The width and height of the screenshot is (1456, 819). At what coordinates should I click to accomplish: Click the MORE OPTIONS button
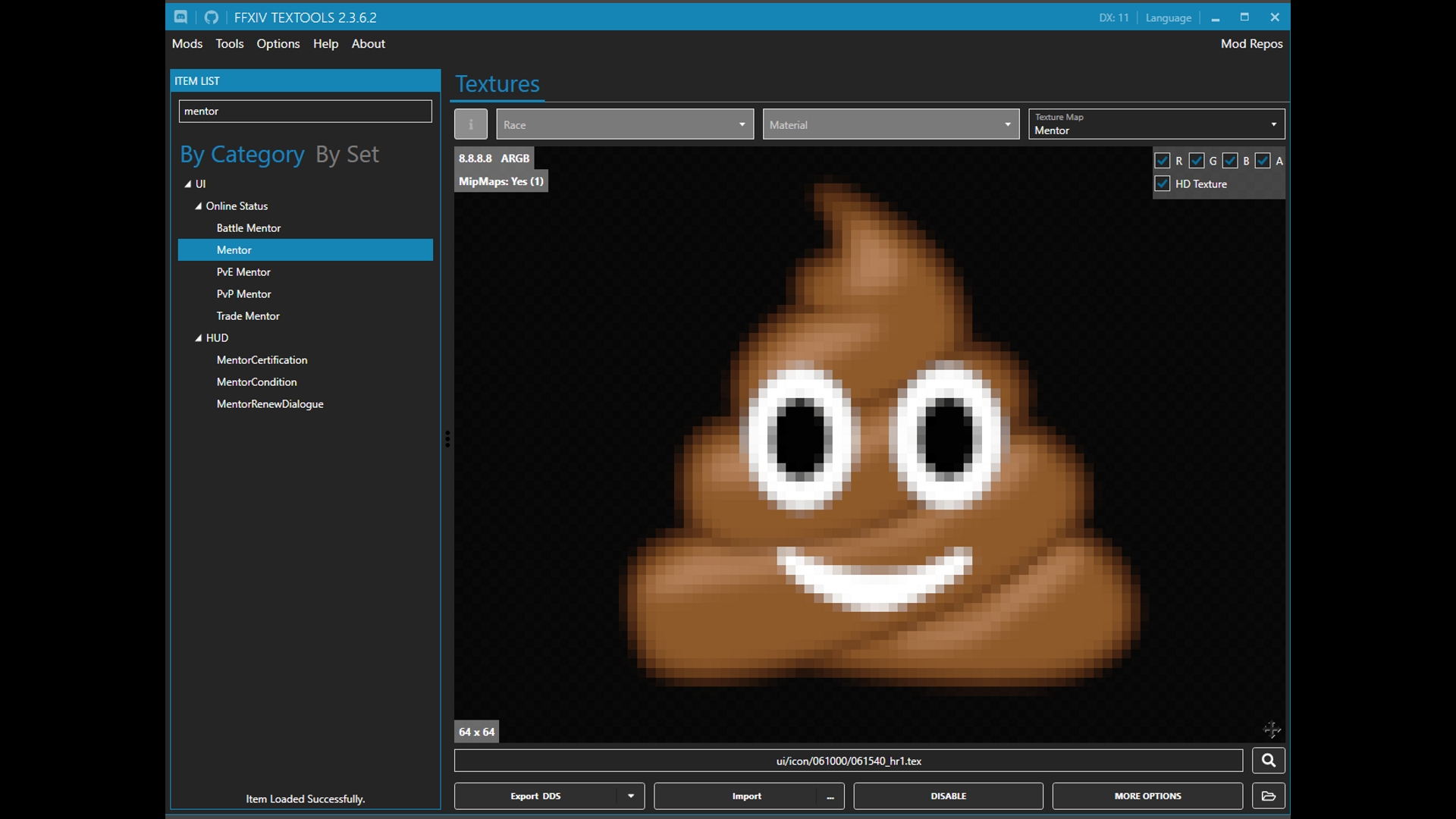point(1148,796)
